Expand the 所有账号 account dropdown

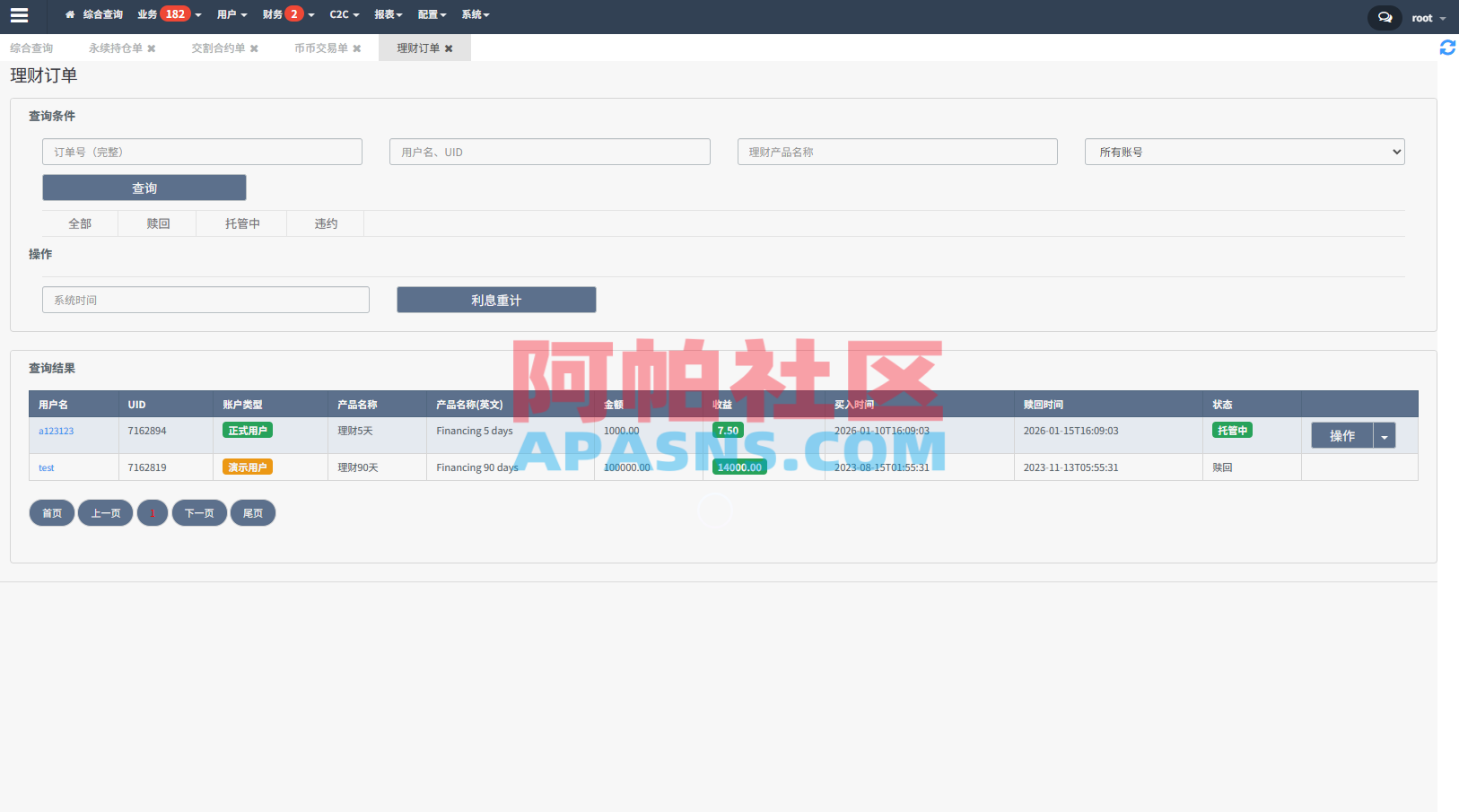1245,152
